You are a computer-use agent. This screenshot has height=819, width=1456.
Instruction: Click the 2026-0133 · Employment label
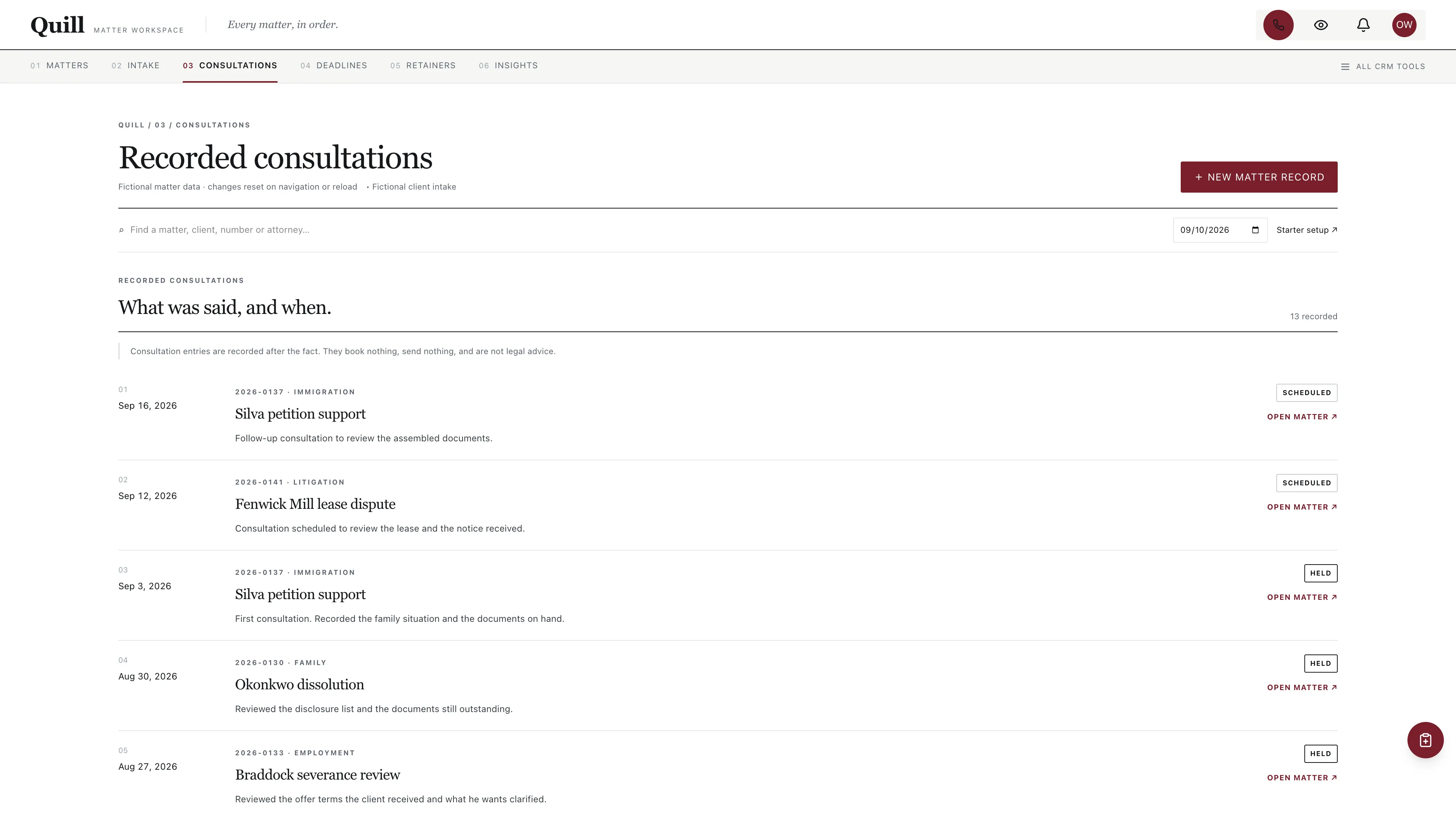295,753
